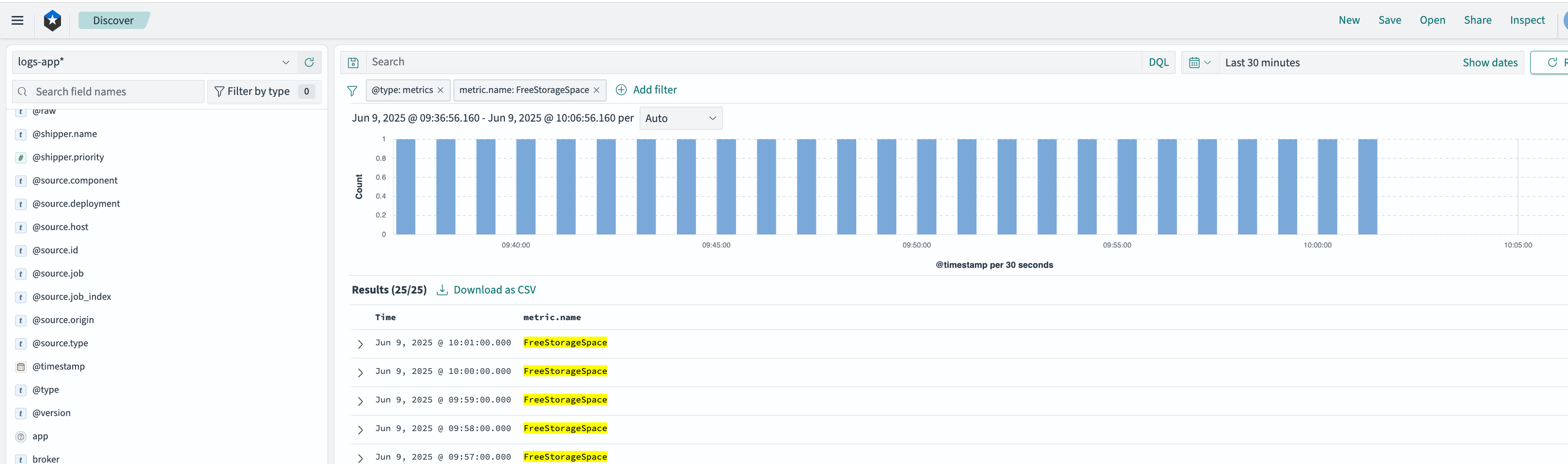
Task: Click the @type: metrics filter pill
Action: pos(402,90)
